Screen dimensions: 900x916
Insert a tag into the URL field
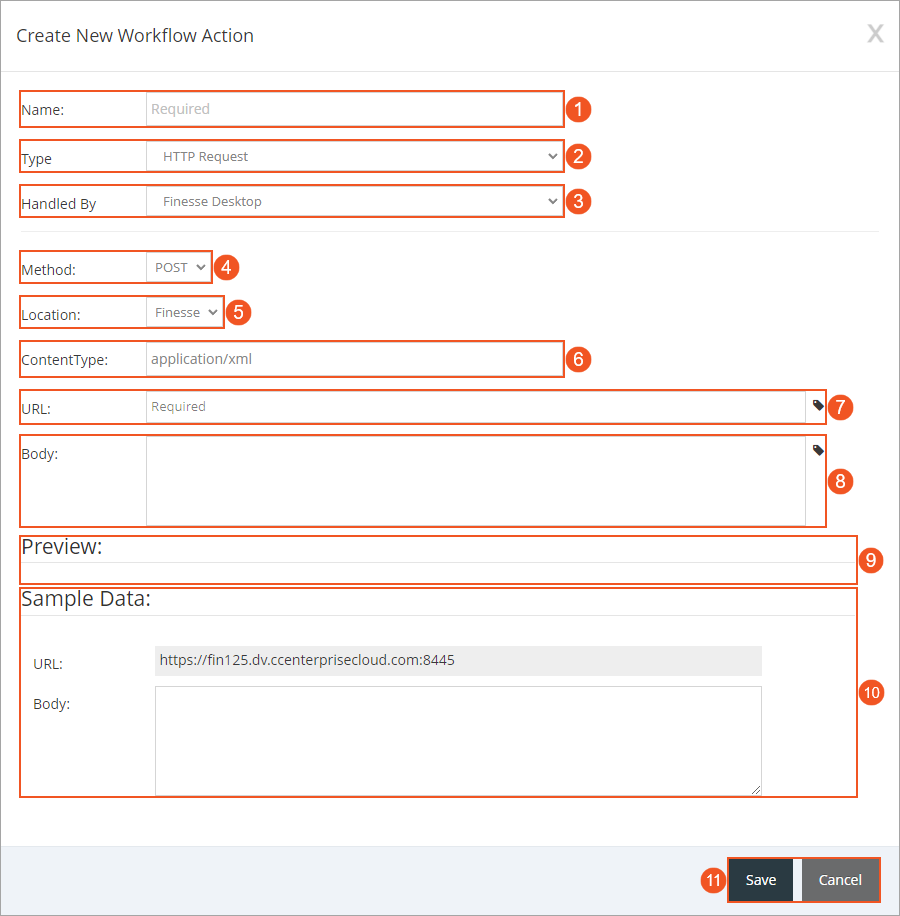817,405
